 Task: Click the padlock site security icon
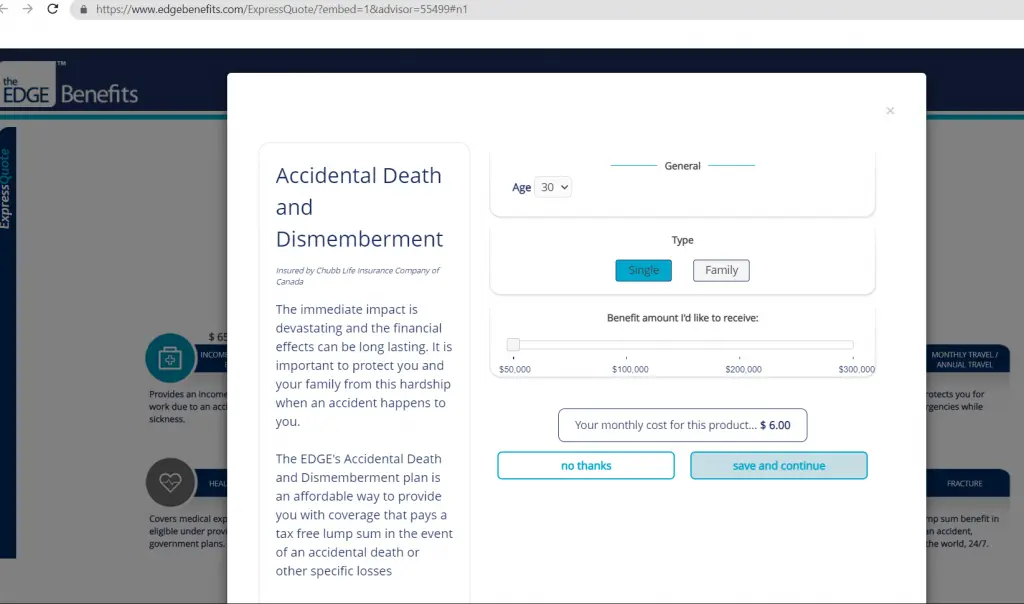[x=83, y=9]
